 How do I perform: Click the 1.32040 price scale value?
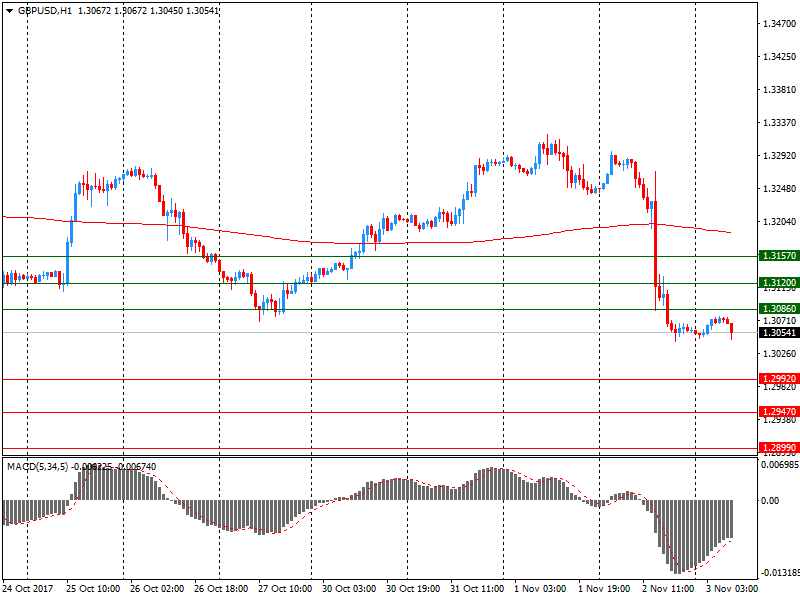(779, 221)
